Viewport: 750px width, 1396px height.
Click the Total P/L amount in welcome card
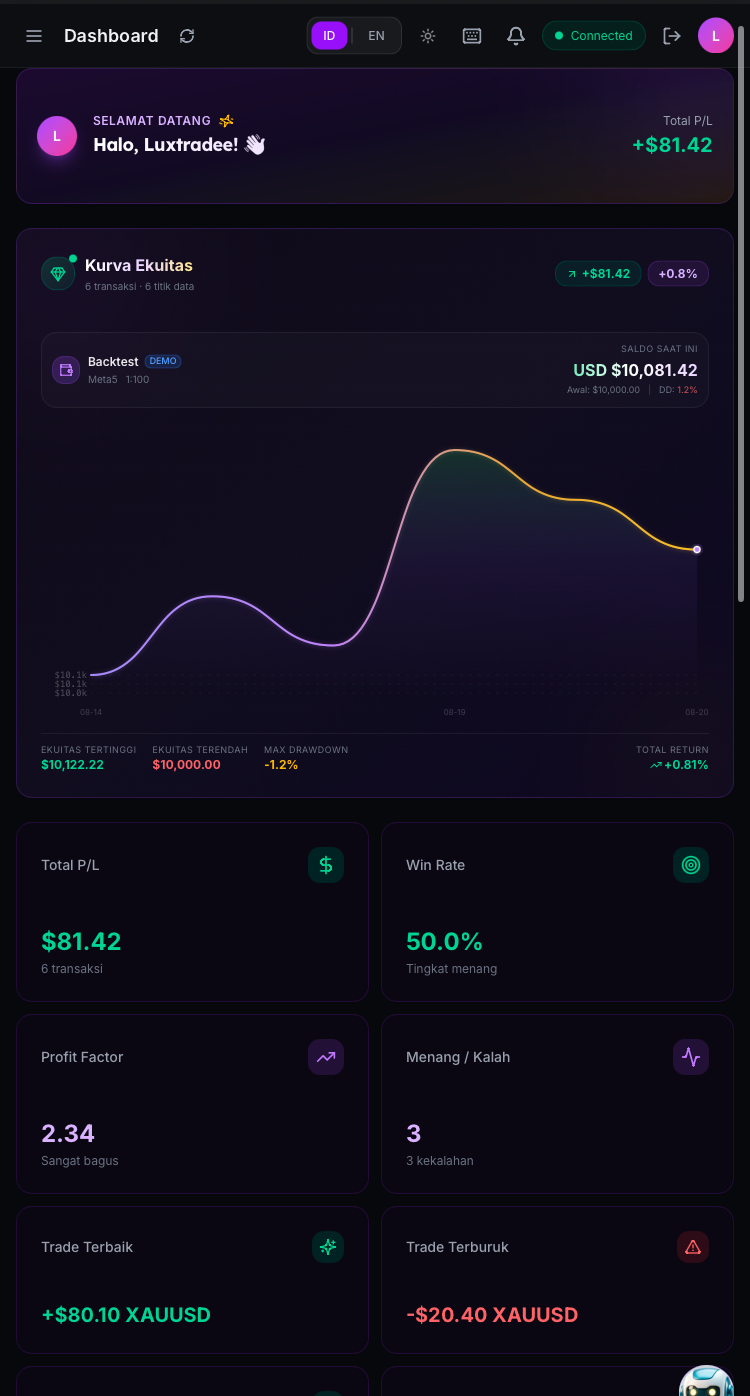coord(672,145)
